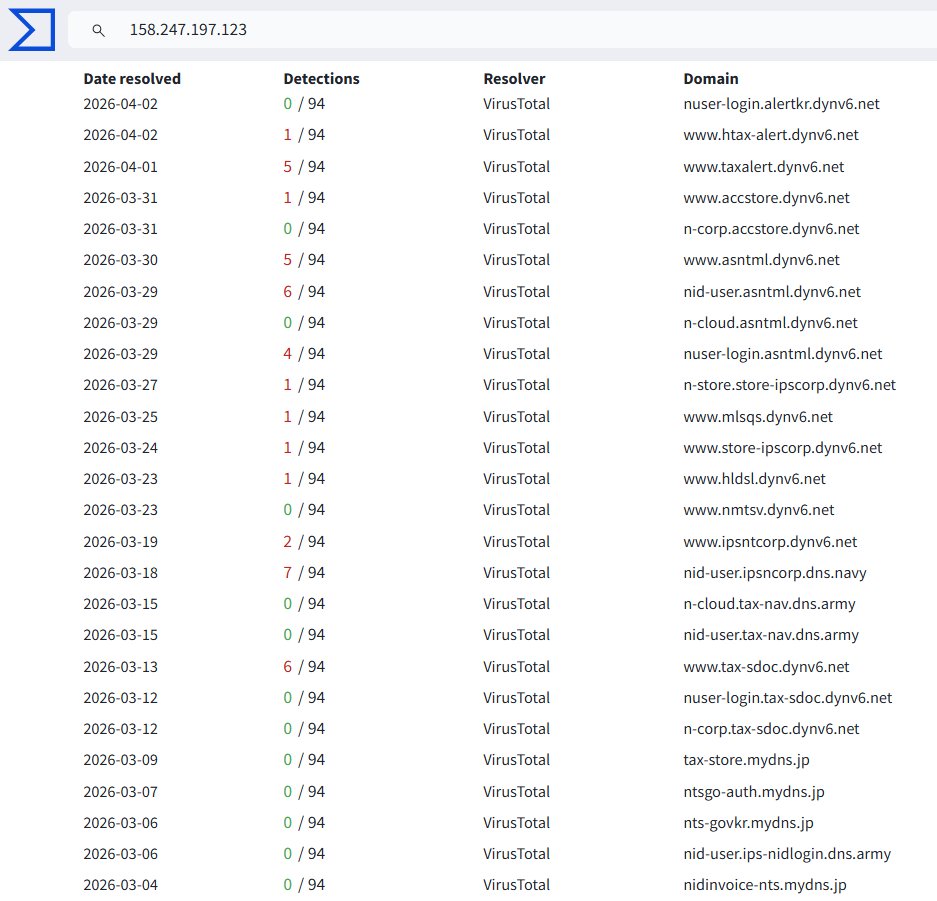The height and width of the screenshot is (901, 937).
Task: Click the 2026-03-07 date cell
Action: tap(121, 791)
